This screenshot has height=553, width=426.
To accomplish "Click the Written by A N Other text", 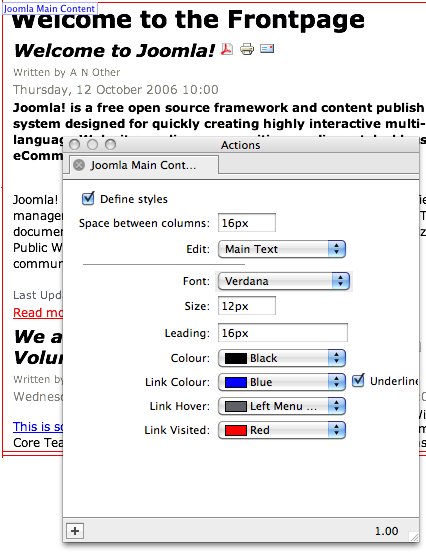I will [67, 72].
